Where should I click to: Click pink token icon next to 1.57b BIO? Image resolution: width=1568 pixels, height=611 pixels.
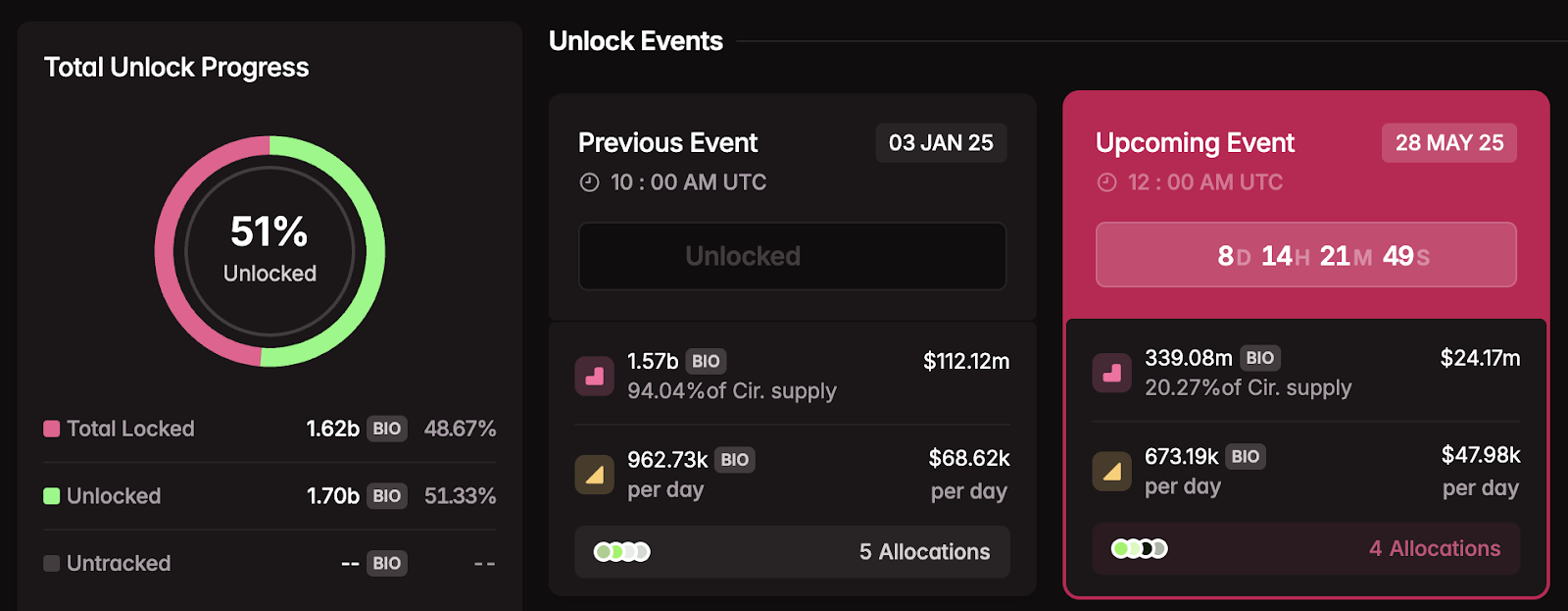pyautogui.click(x=594, y=377)
